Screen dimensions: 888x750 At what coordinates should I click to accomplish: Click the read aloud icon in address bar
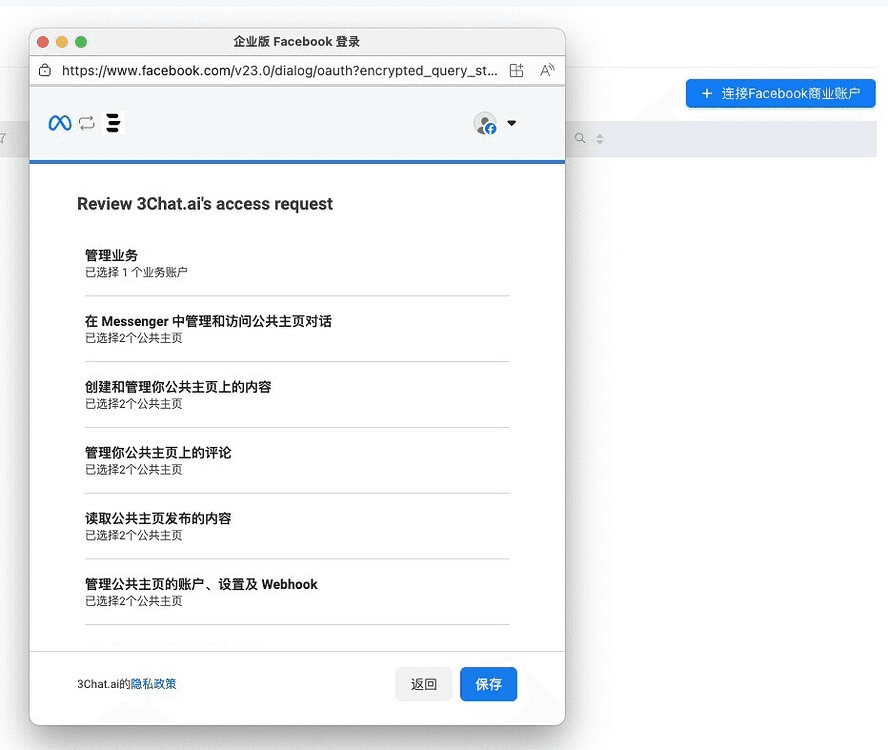pyautogui.click(x=547, y=70)
